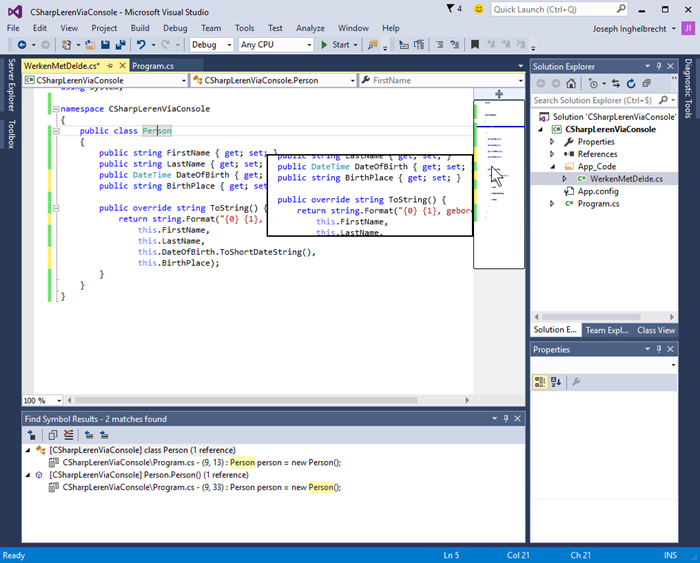
Task: Click the Start debugging button
Action: (x=336, y=45)
